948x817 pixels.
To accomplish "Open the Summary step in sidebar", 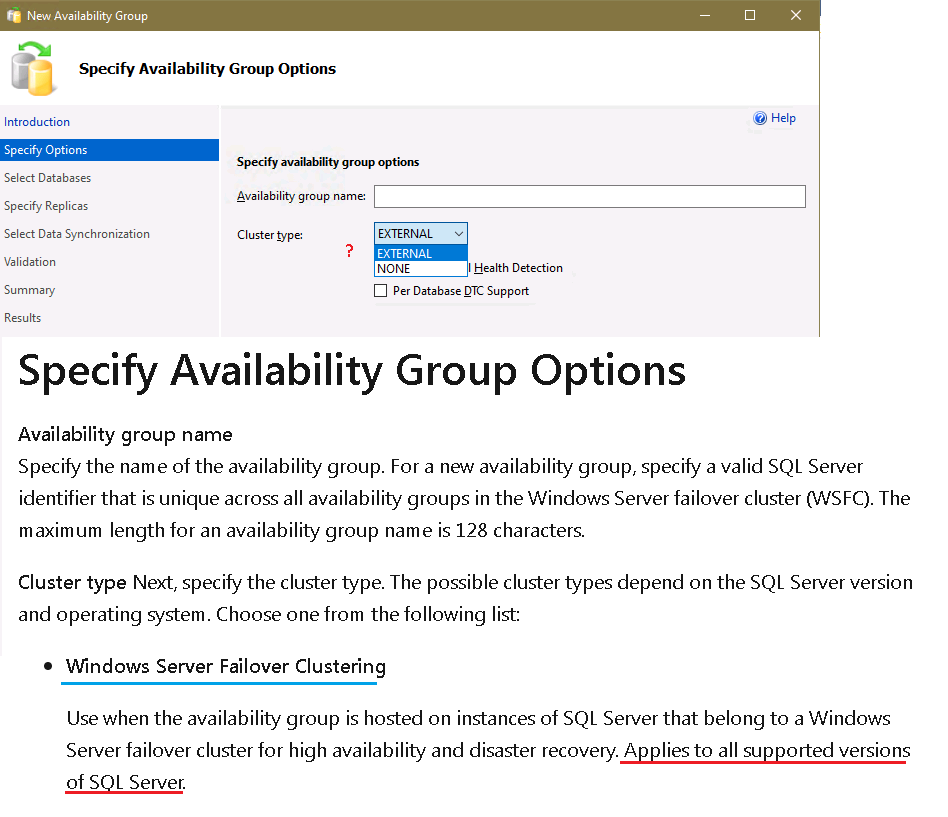I will click(29, 290).
